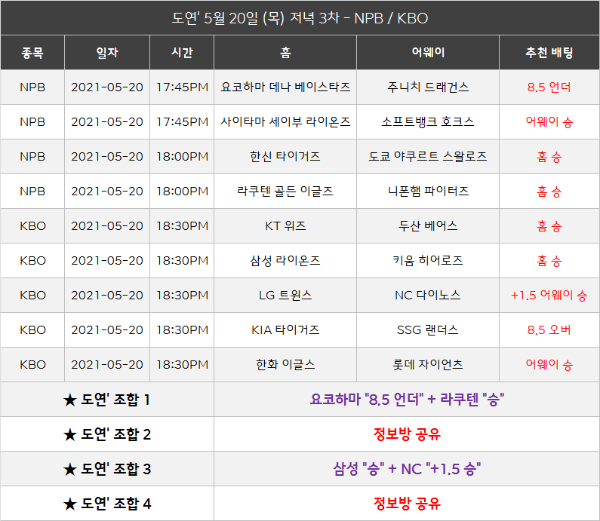Click NPB in the 라쿠텐 골든 이글즈 row

(33, 191)
